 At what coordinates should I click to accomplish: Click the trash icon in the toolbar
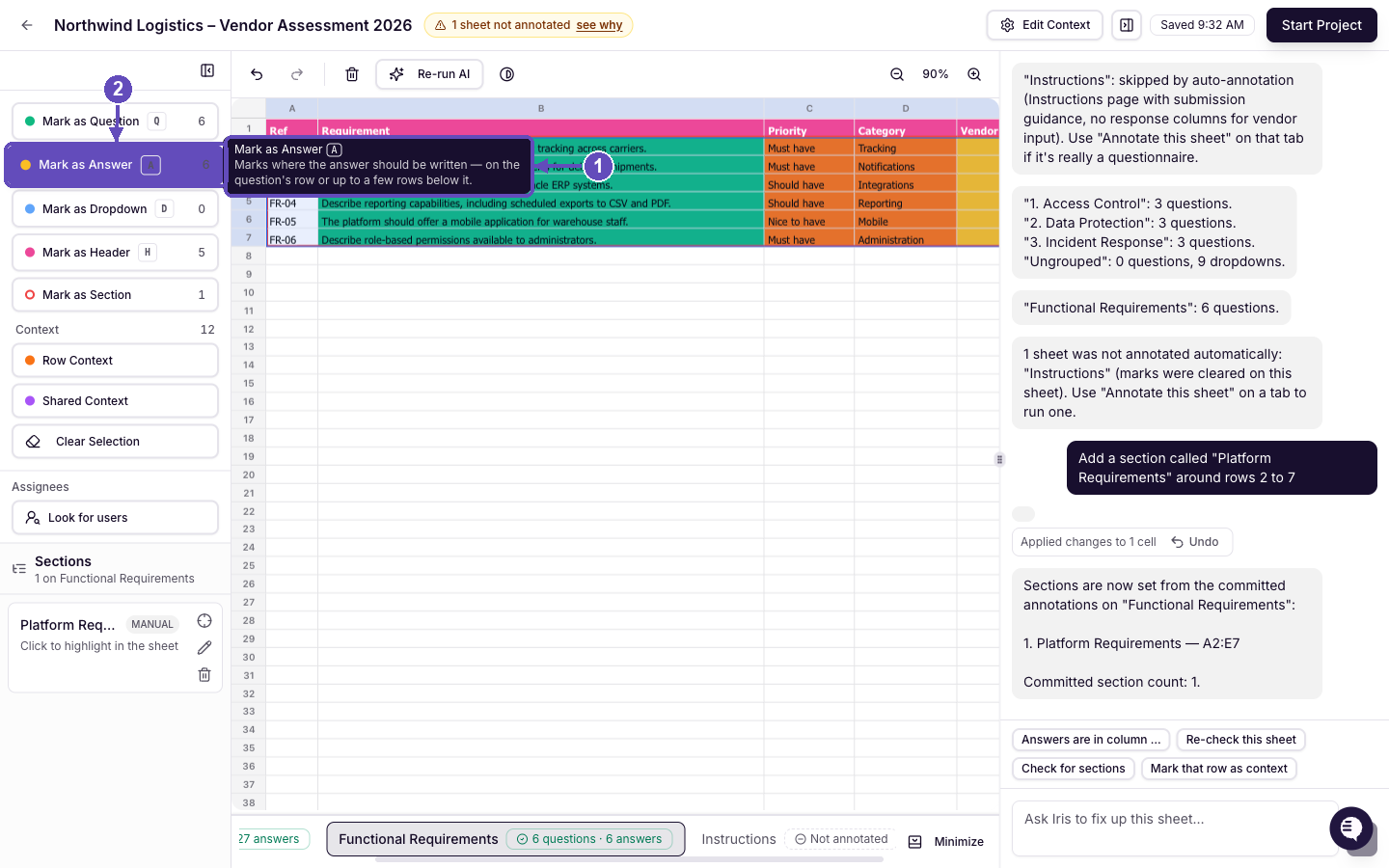point(352,74)
